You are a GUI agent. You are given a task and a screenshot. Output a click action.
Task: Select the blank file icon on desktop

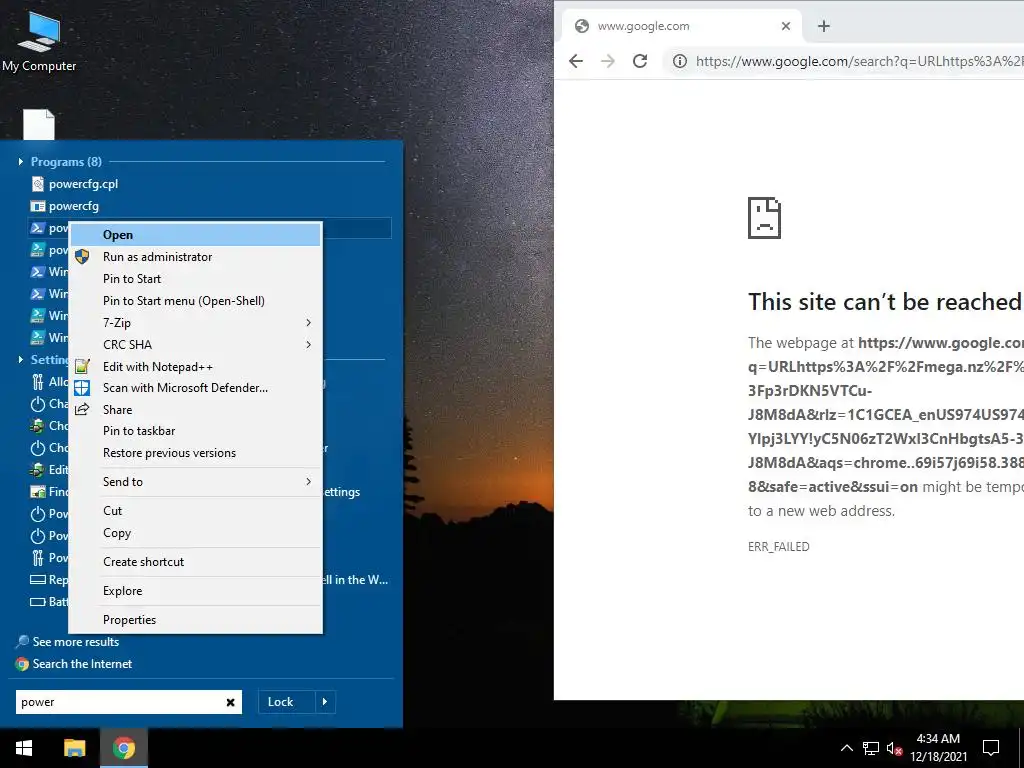click(39, 124)
